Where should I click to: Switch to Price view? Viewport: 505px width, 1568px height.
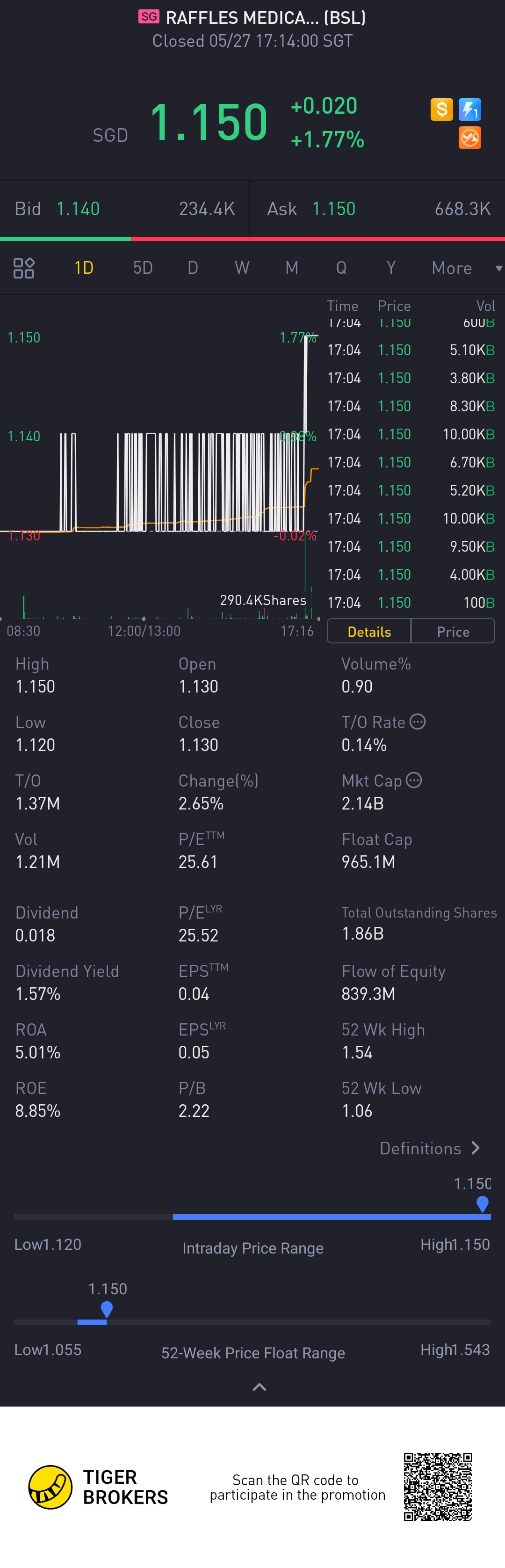[453, 632]
